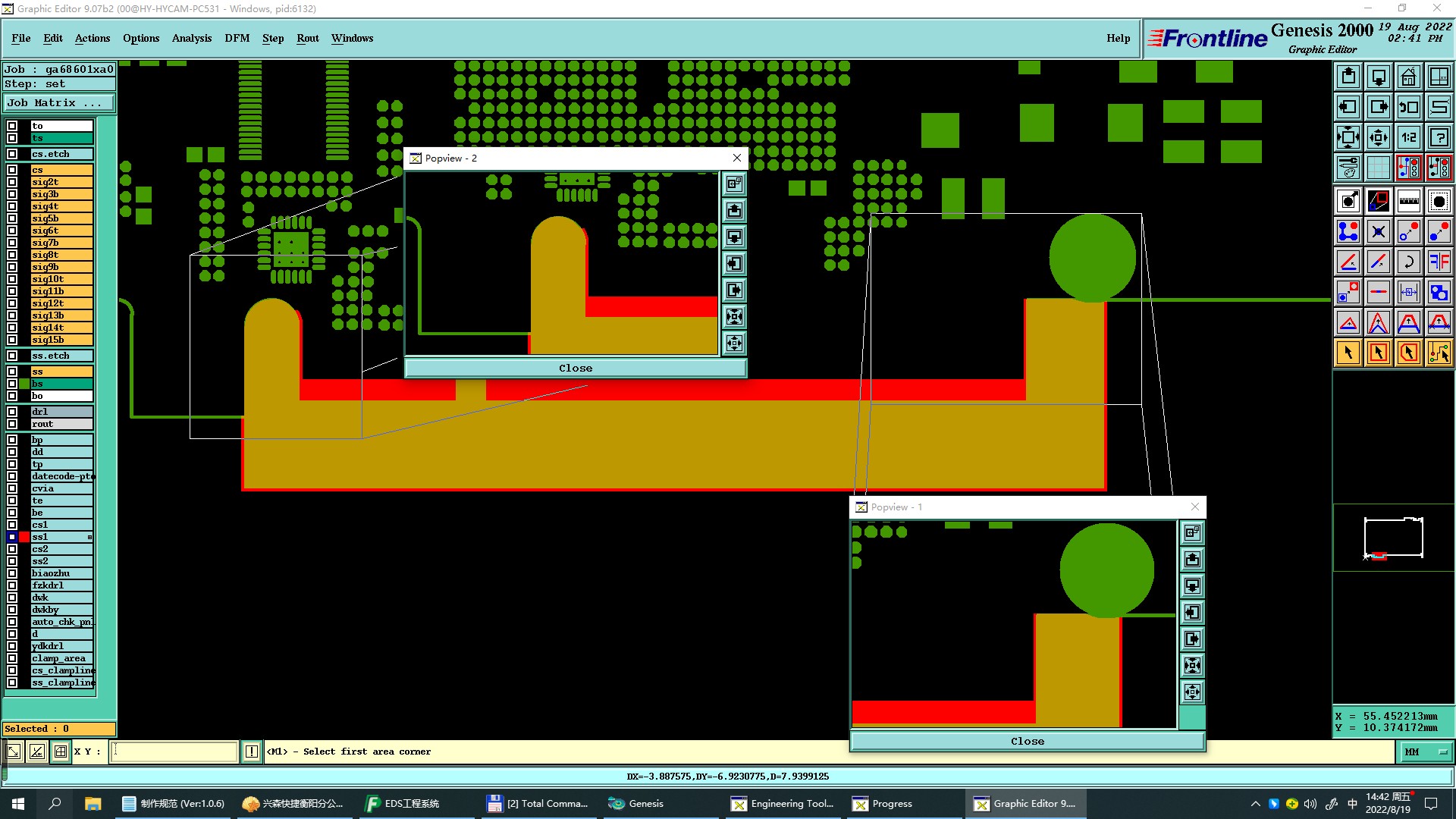1456x819 pixels.
Task: Click the Home view icon
Action: (x=1408, y=77)
